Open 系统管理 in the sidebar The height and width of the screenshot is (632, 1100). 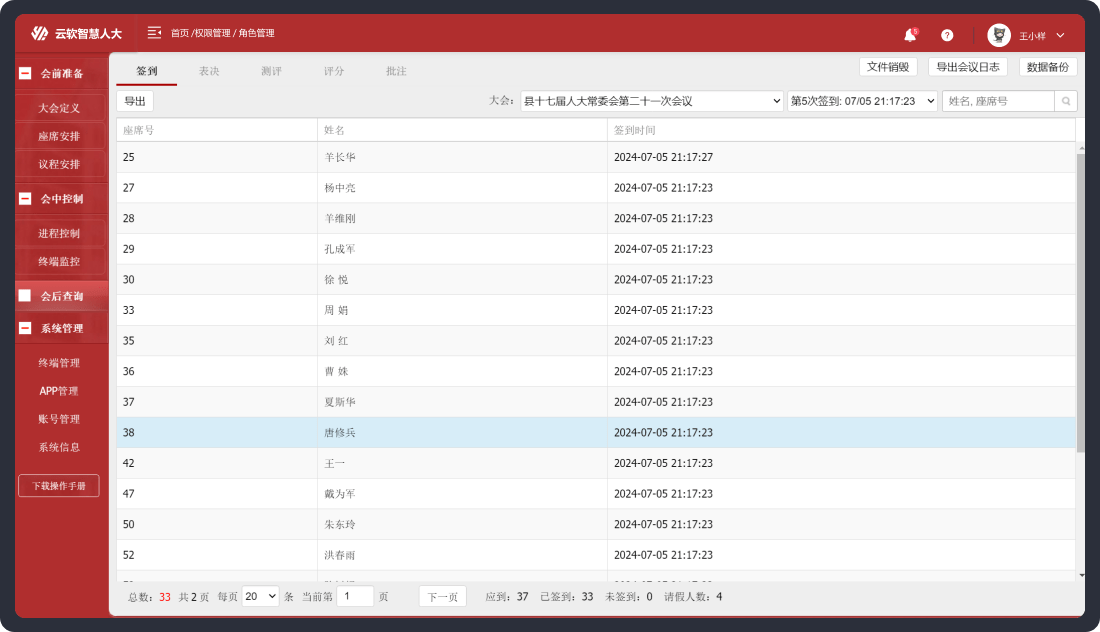[x=60, y=327]
